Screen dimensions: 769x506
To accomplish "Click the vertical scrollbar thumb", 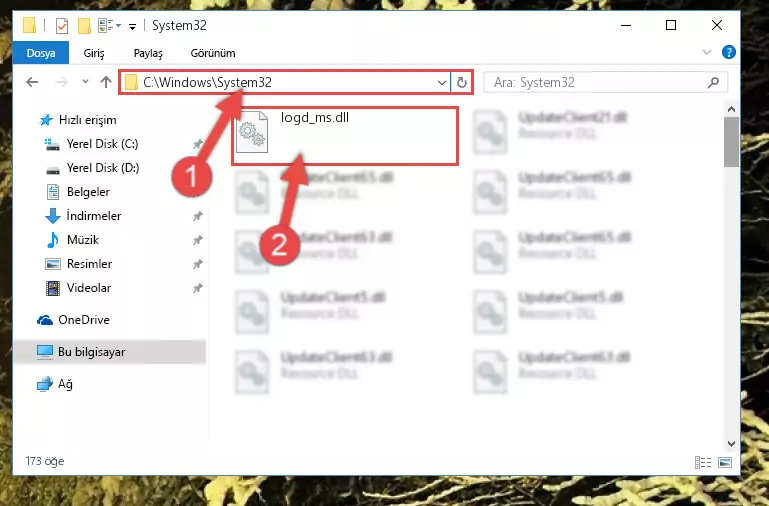I will (x=731, y=142).
